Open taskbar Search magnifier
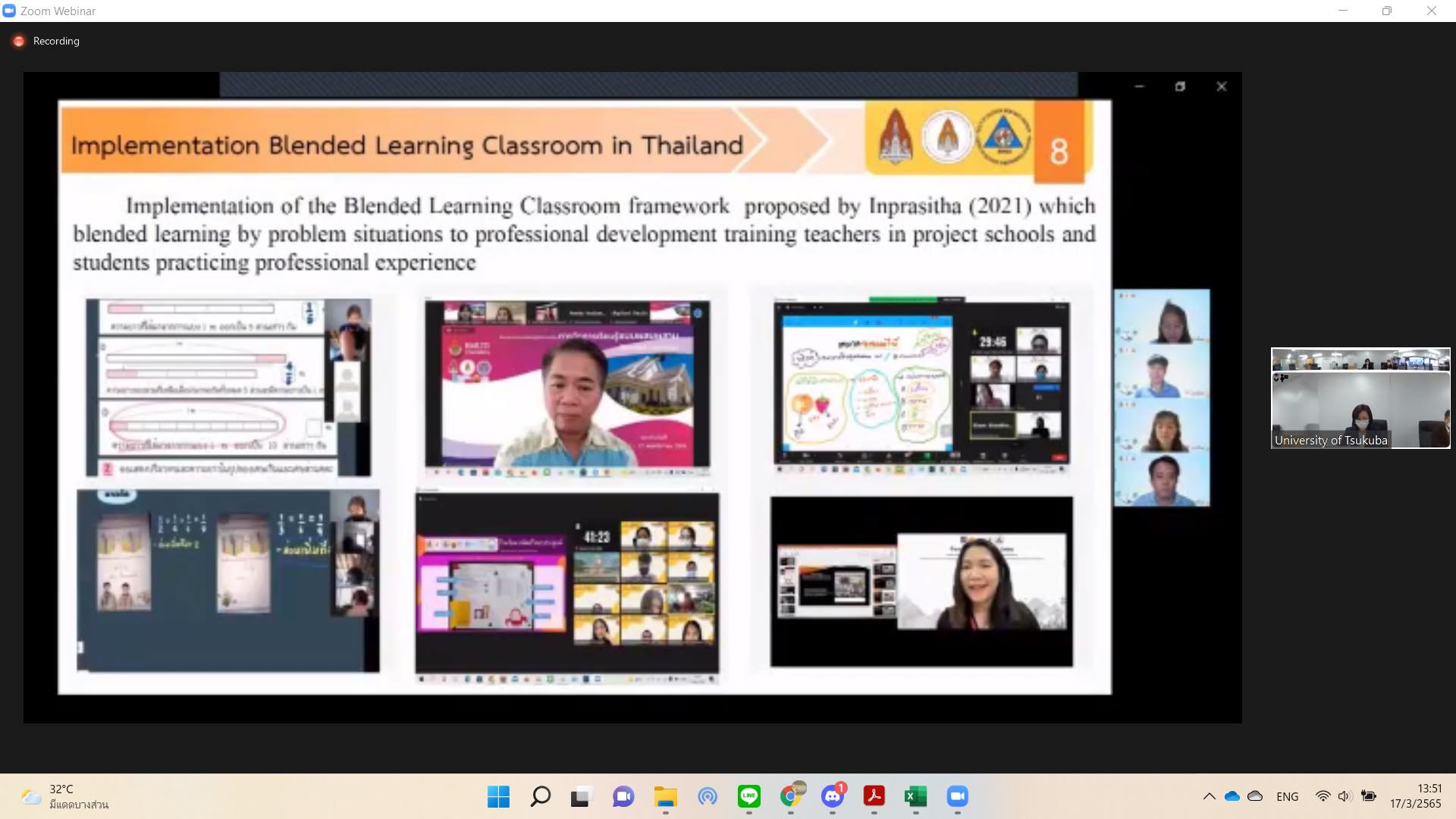This screenshot has height=819, width=1456. 540,796
